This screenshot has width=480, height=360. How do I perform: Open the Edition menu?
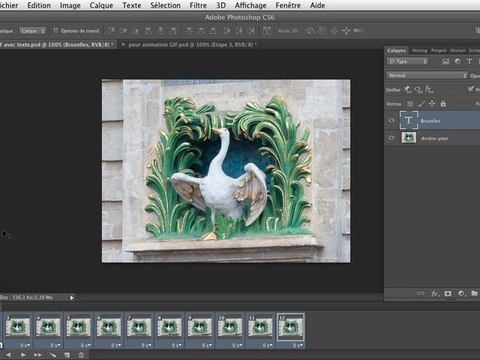pyautogui.click(x=39, y=5)
